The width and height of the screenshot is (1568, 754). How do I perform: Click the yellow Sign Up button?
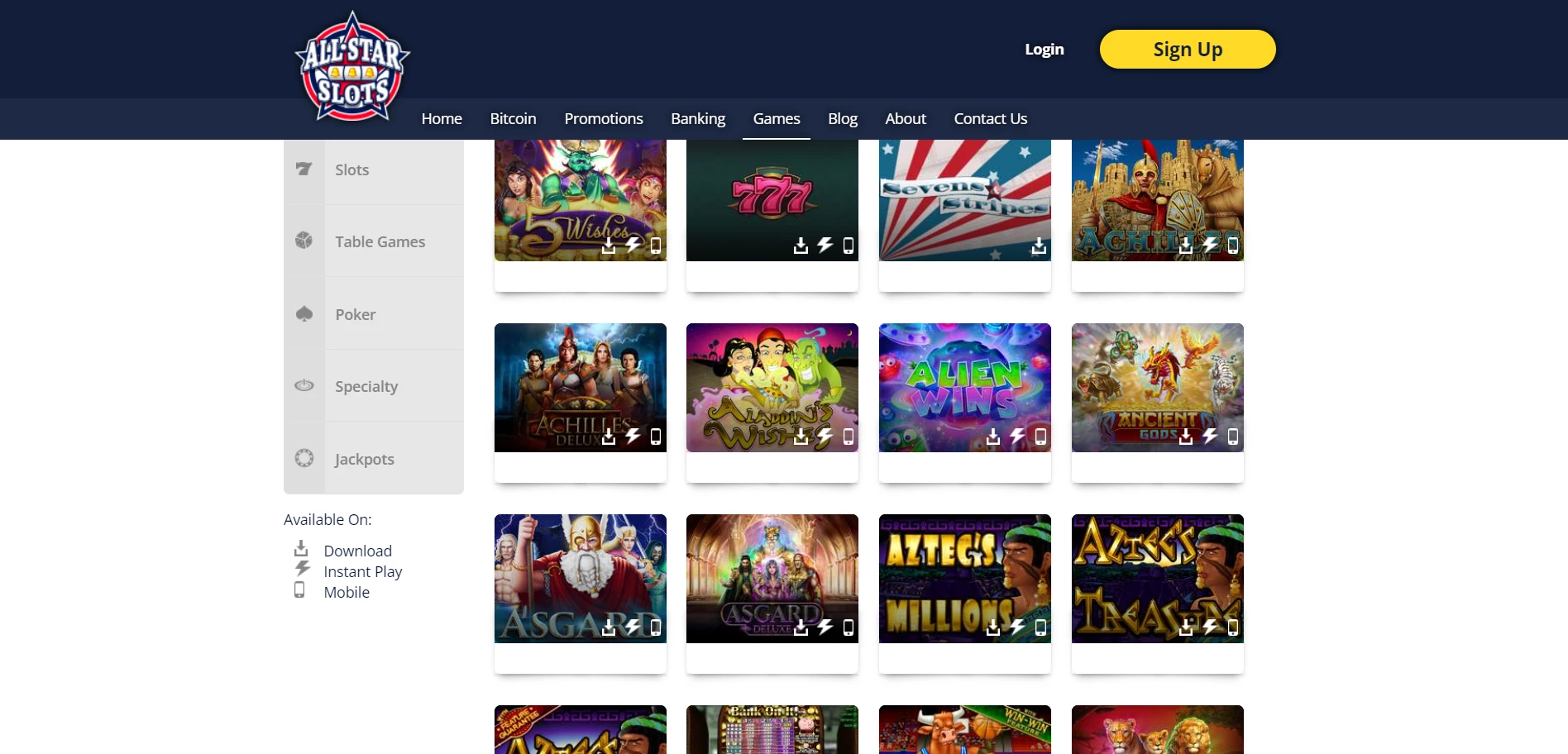coord(1188,50)
